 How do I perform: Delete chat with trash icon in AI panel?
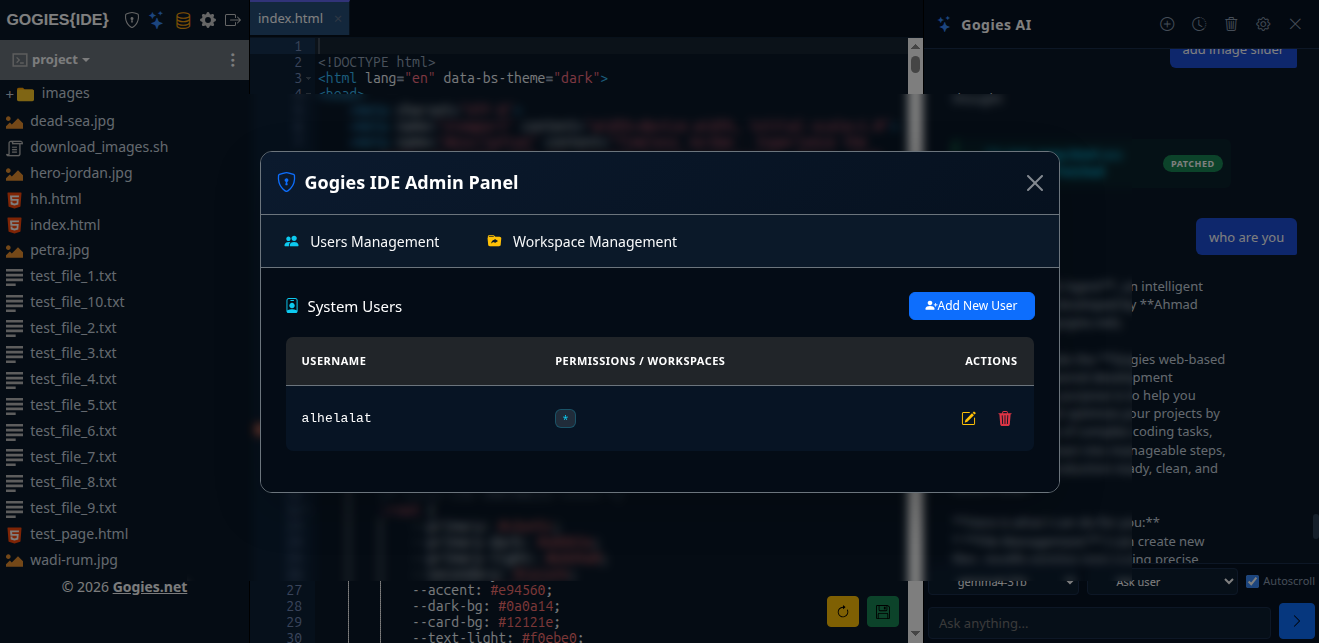coord(1231,24)
